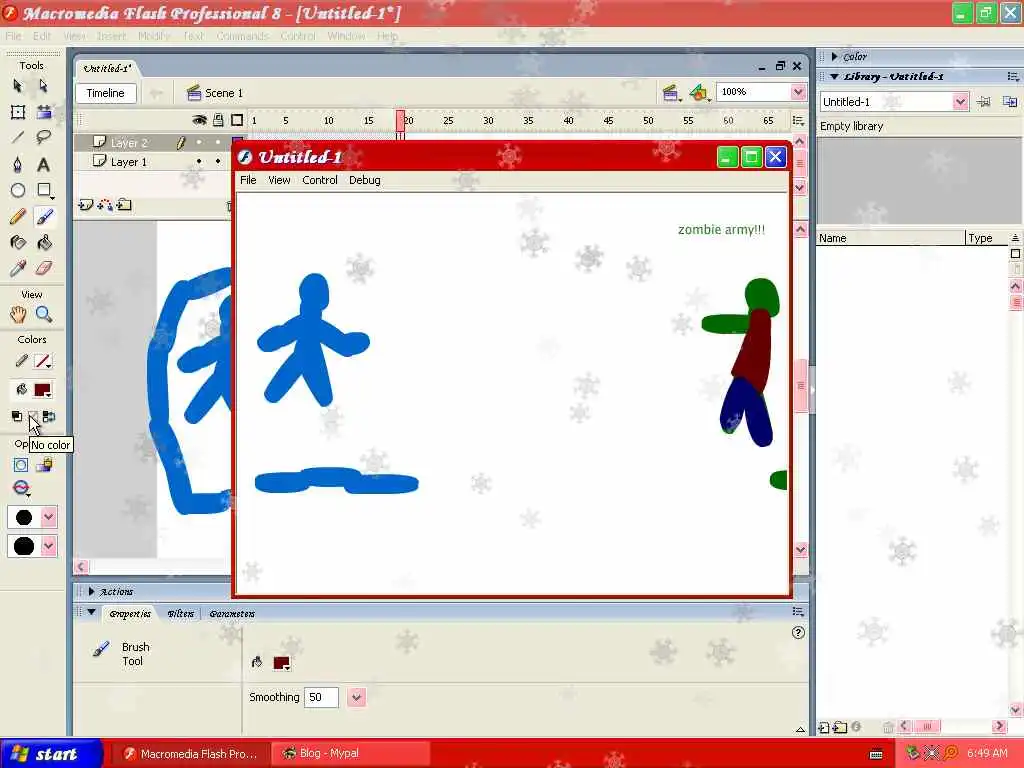Switch to the Parameters tab

coord(232,614)
